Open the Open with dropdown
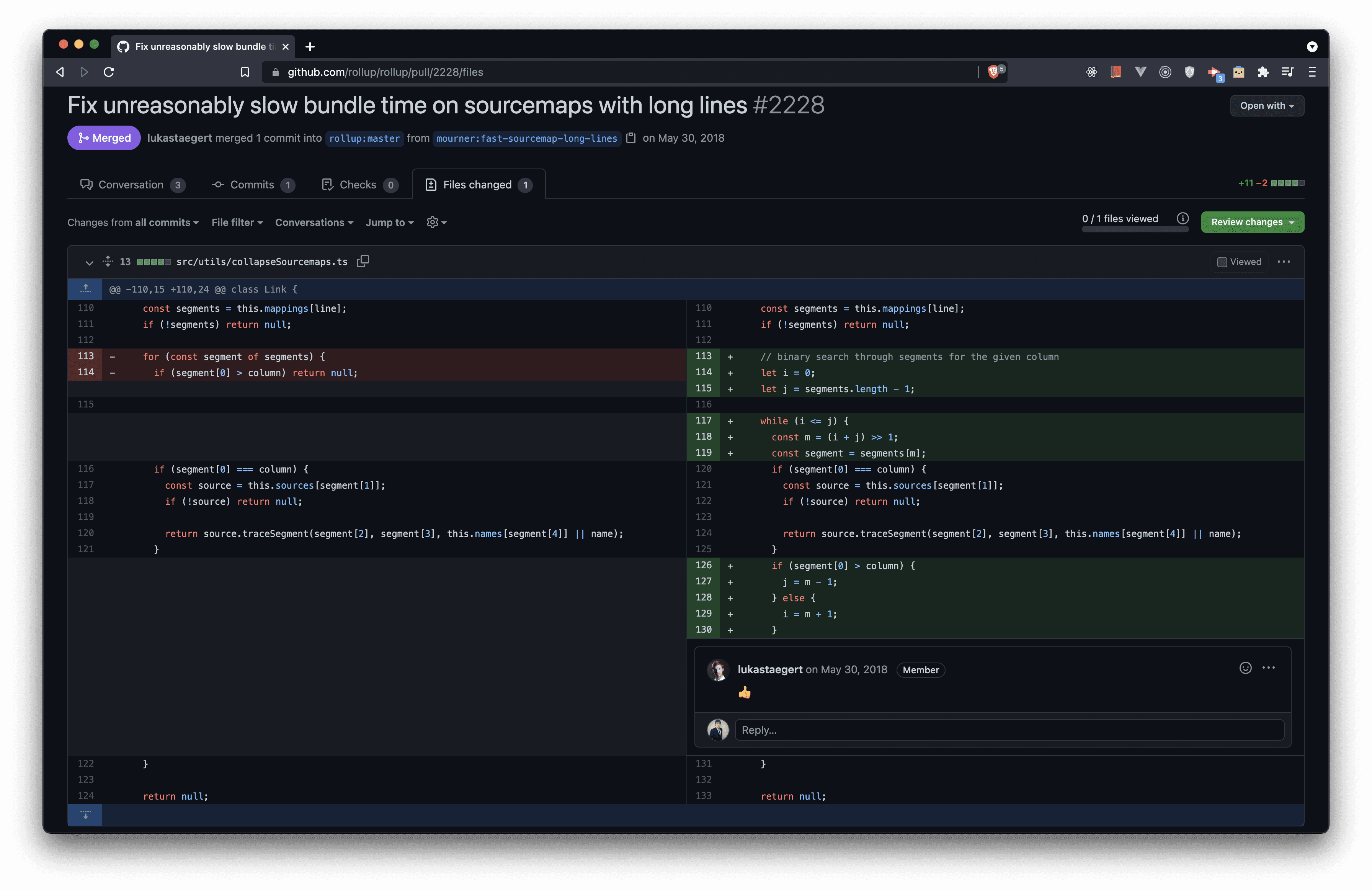 [x=1266, y=106]
